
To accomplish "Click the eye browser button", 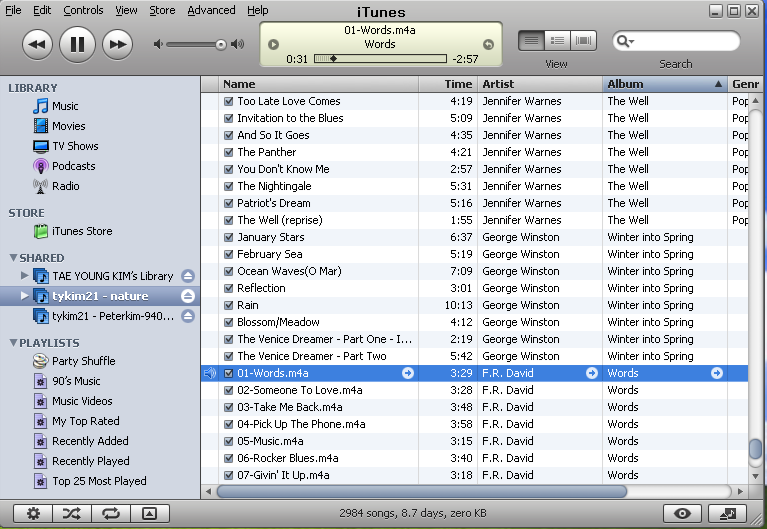I will pyautogui.click(x=682, y=513).
